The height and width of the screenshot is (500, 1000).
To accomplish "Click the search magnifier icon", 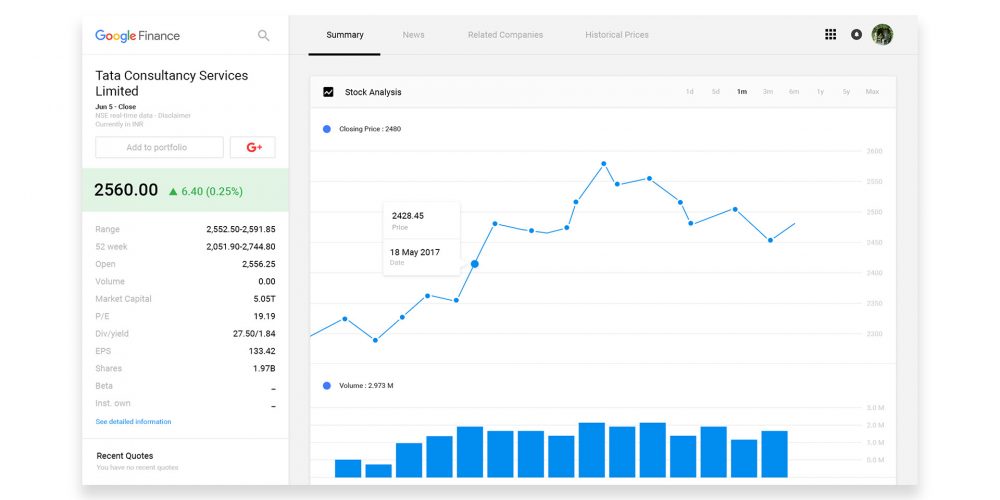I will tap(263, 36).
